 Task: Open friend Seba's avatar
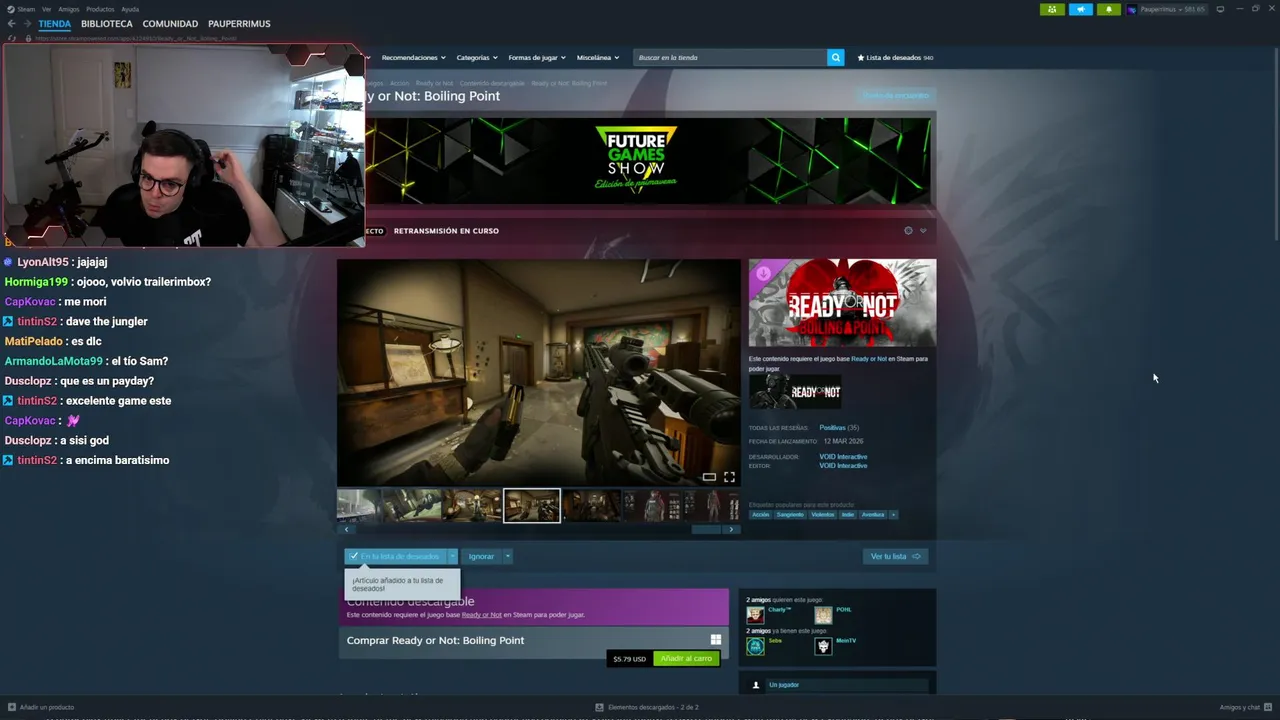click(x=755, y=646)
